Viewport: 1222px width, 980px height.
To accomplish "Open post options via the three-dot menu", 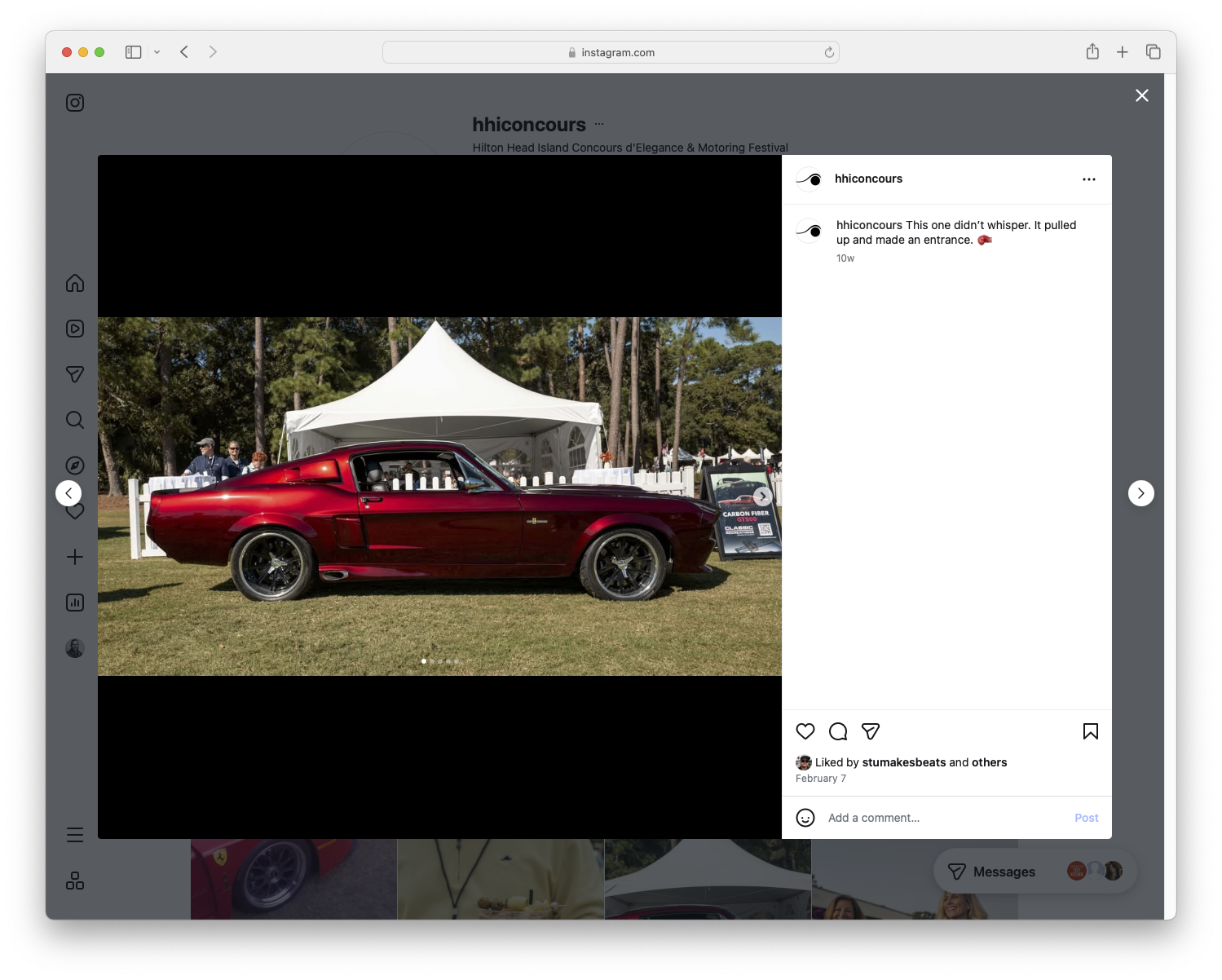I will [1089, 179].
